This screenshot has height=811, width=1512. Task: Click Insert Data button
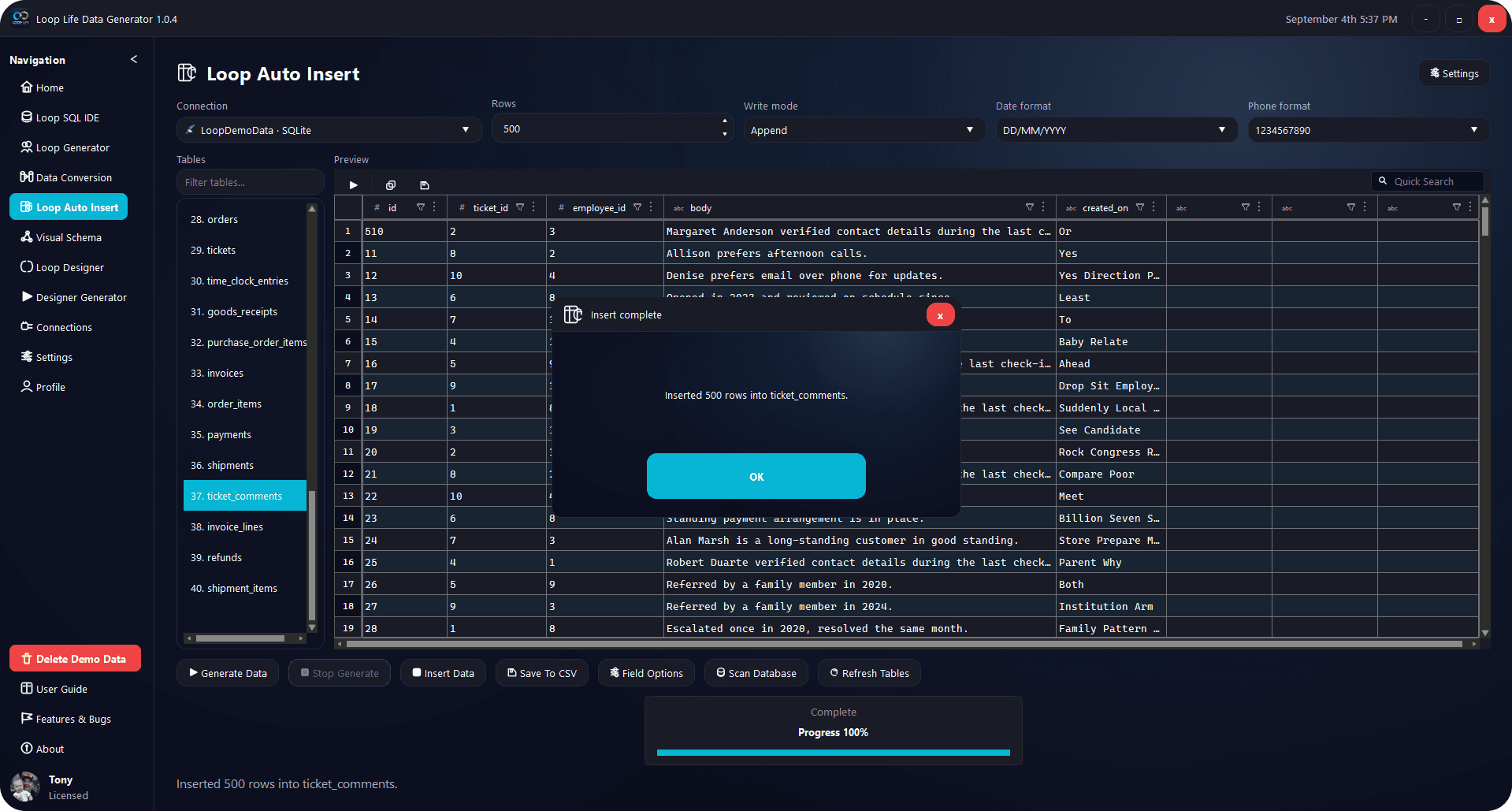coord(444,673)
